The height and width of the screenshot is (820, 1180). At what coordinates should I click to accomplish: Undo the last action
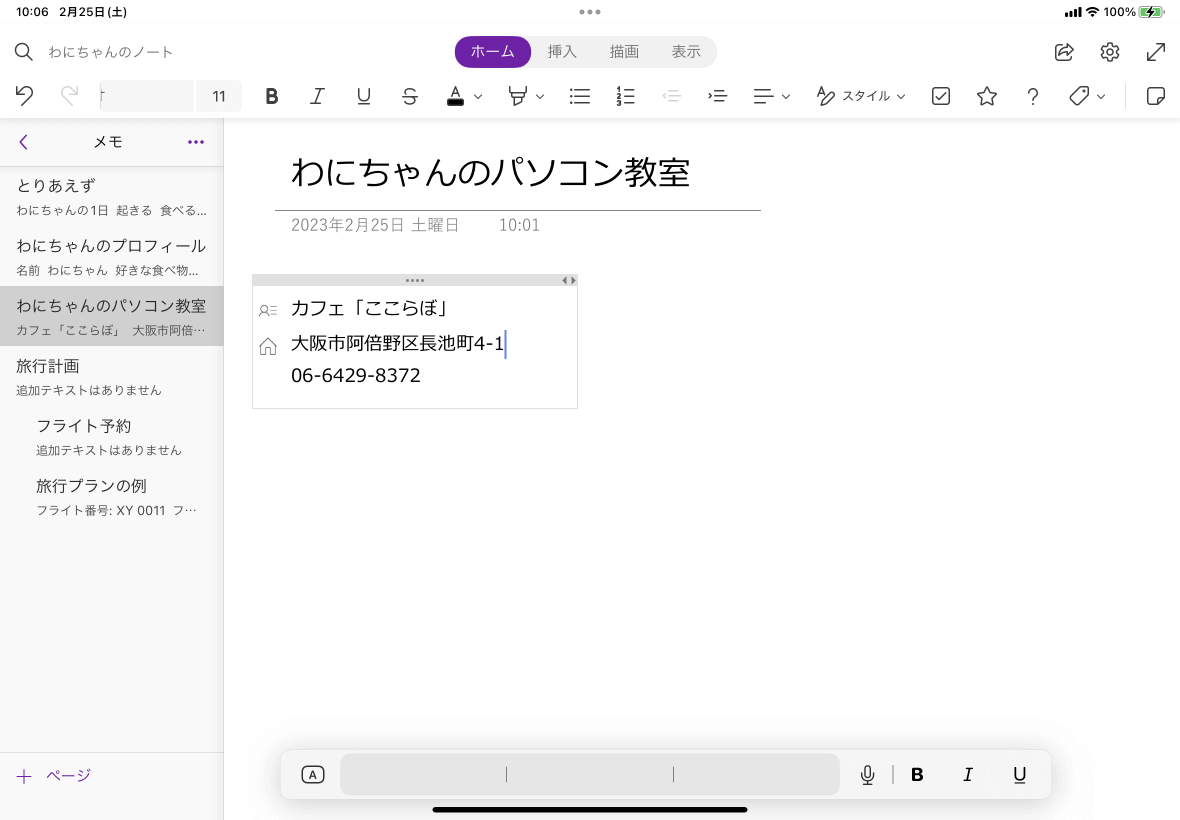(24, 96)
